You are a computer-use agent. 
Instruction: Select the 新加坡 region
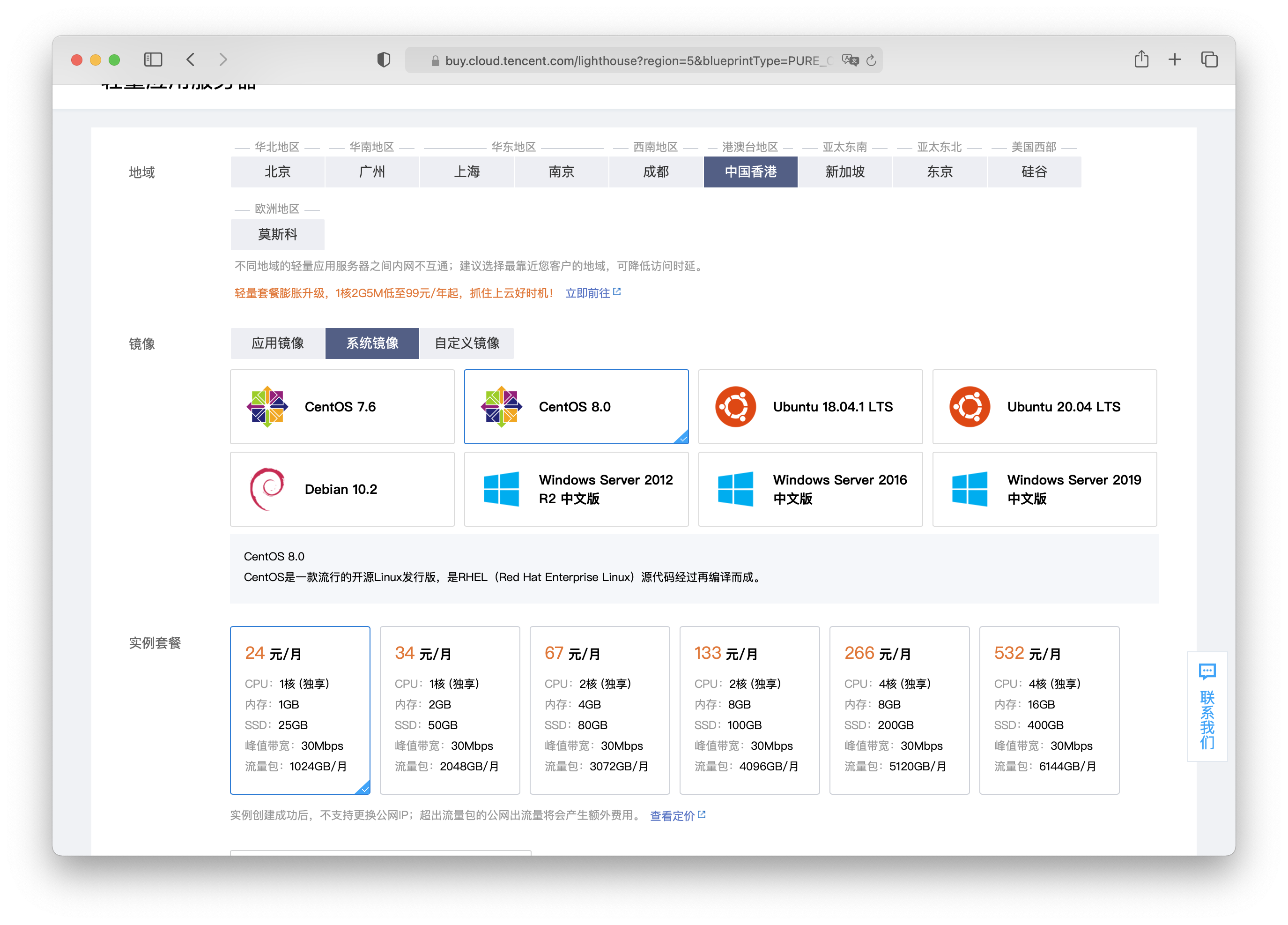[x=844, y=172]
